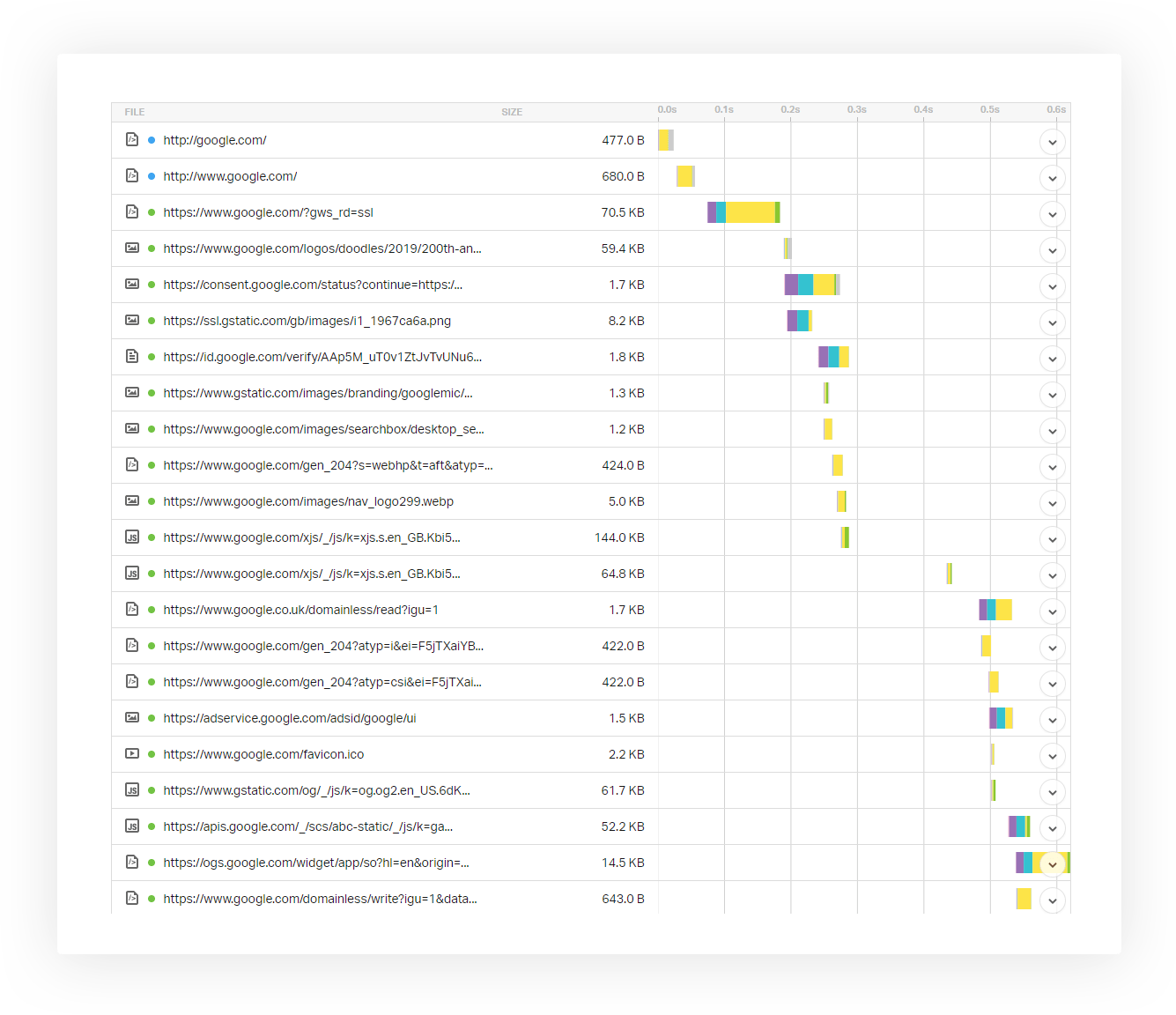Image resolution: width=1176 pixels, height=1015 pixels.
Task: Expand details for http://google.com/ request
Action: coord(1053,142)
